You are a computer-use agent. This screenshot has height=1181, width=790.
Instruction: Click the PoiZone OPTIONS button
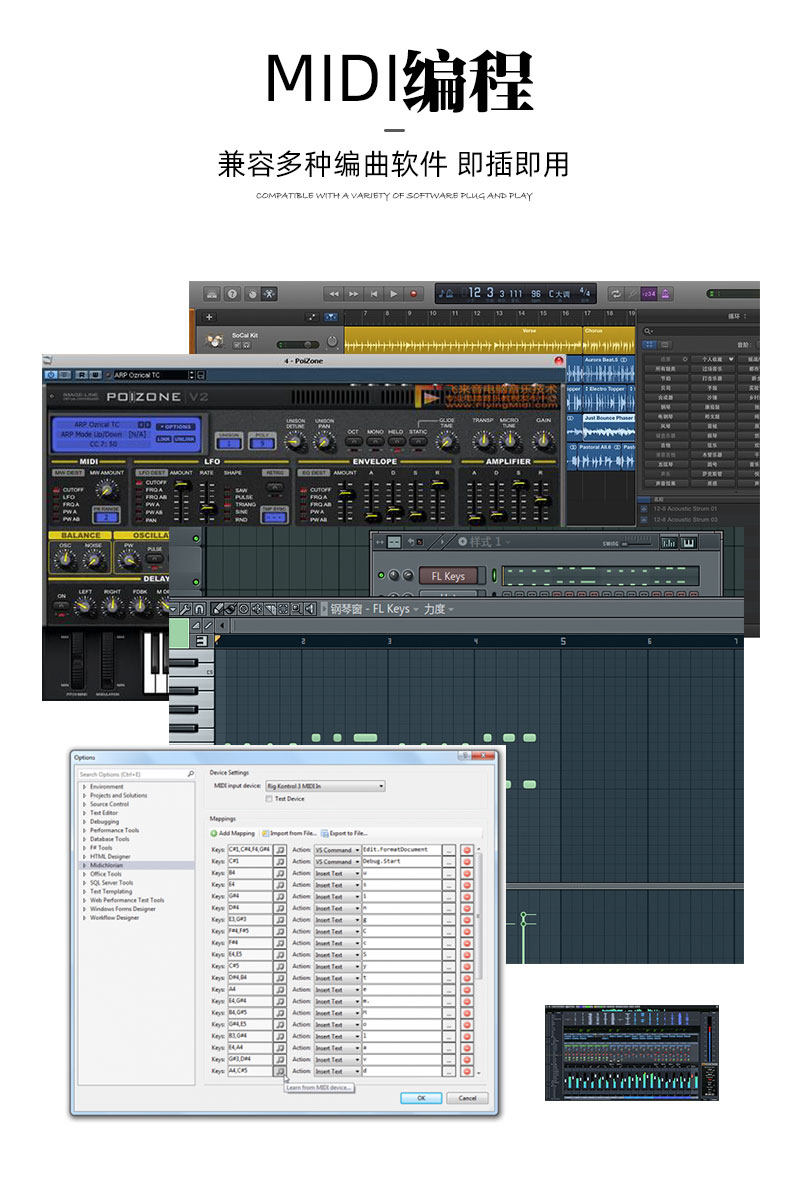175,426
